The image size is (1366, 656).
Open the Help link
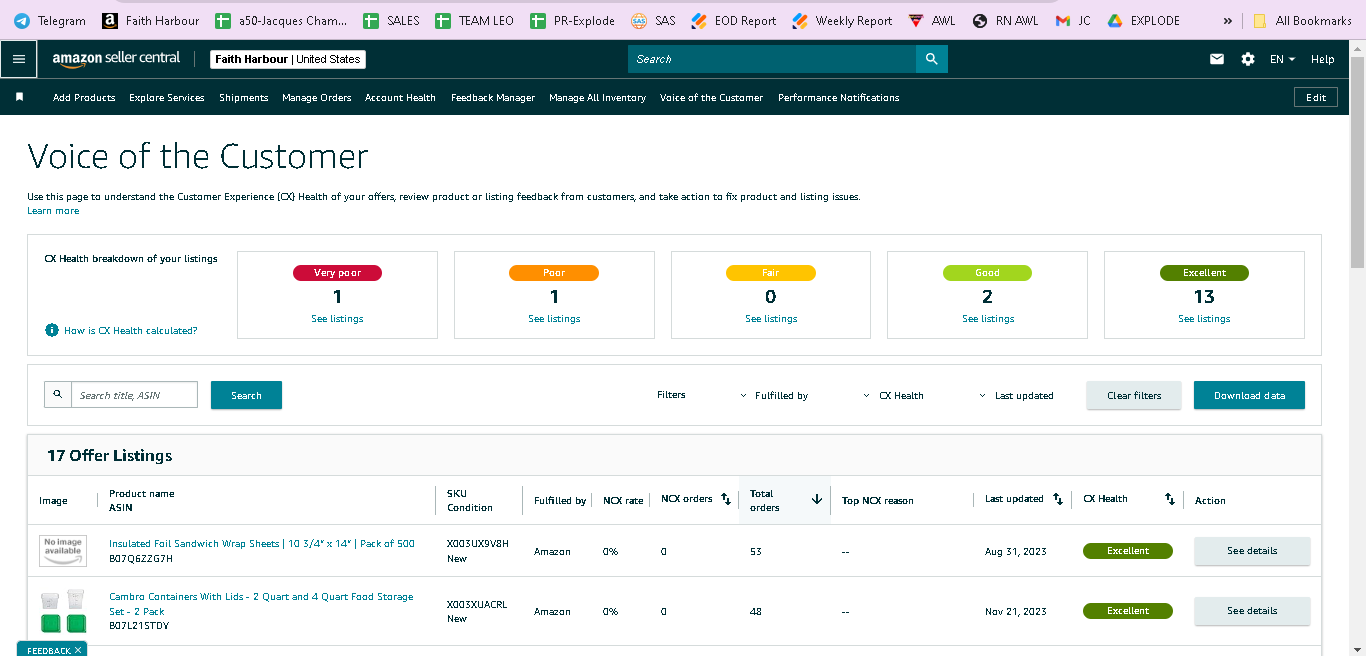point(1322,59)
